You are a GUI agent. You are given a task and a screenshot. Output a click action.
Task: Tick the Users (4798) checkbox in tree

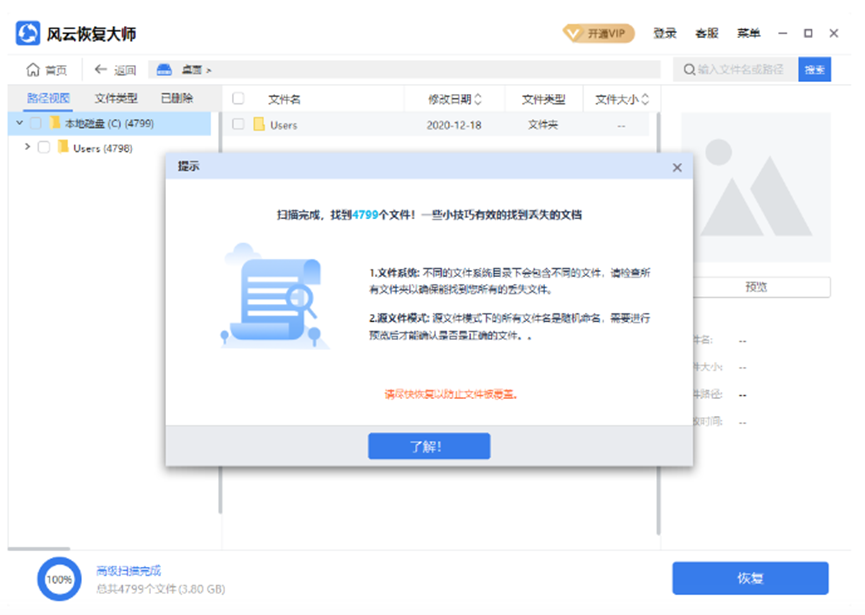coord(44,148)
